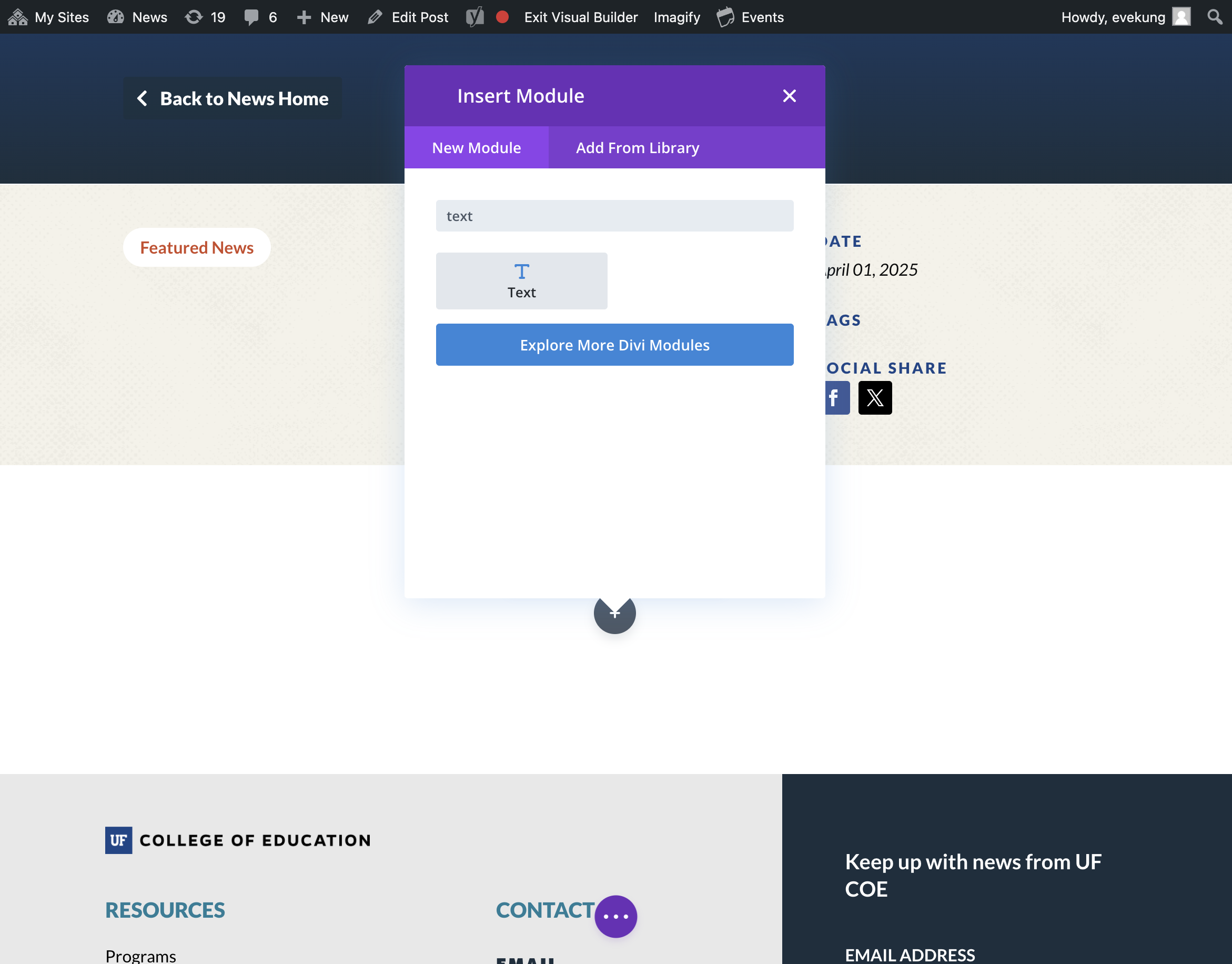Share post on X icon
This screenshot has width=1232, height=964.
tap(875, 398)
